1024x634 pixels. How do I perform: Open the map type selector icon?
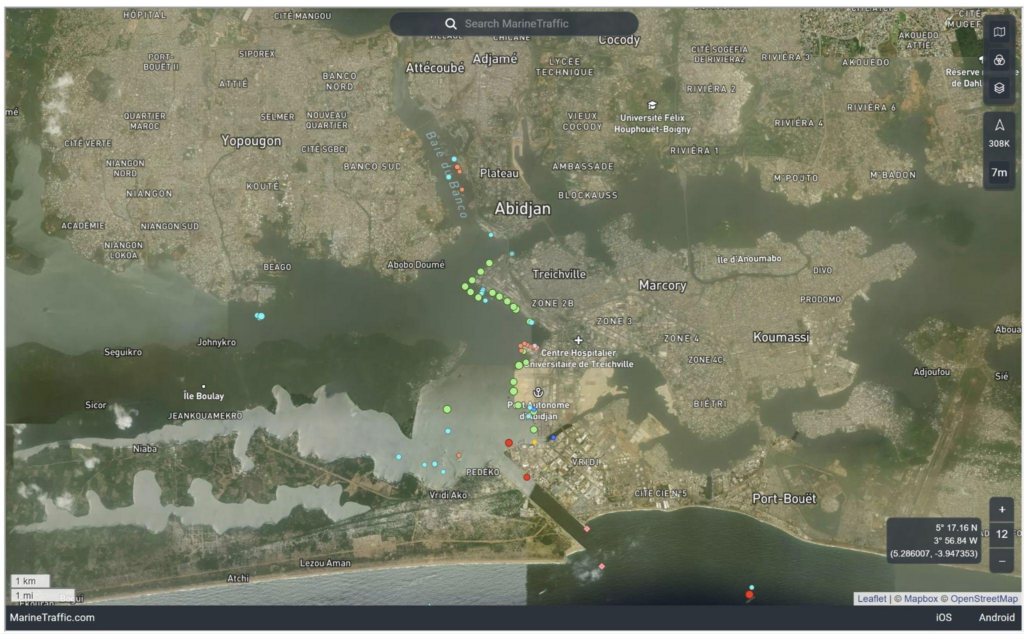click(x=998, y=32)
